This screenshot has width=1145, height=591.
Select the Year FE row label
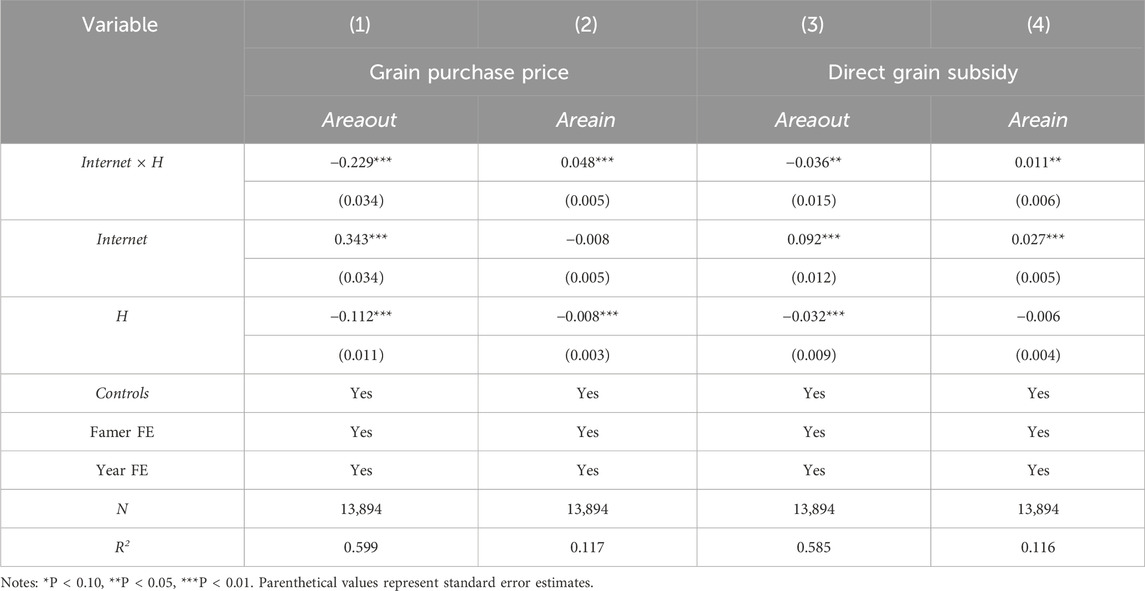pos(122,470)
